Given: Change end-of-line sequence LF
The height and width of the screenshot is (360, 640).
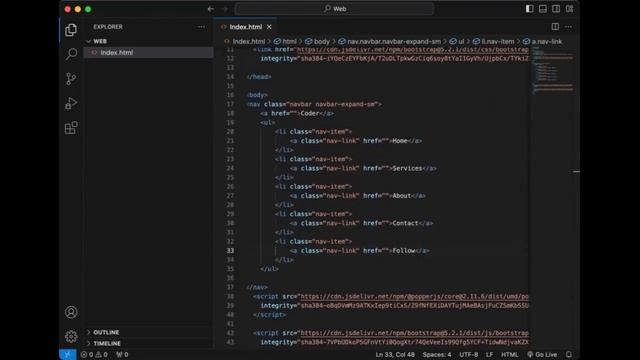Looking at the screenshot, I should point(489,355).
